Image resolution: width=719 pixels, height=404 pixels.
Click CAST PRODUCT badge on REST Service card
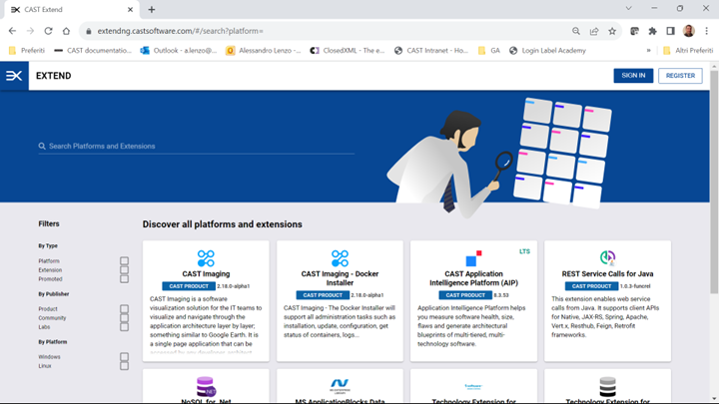coord(592,286)
